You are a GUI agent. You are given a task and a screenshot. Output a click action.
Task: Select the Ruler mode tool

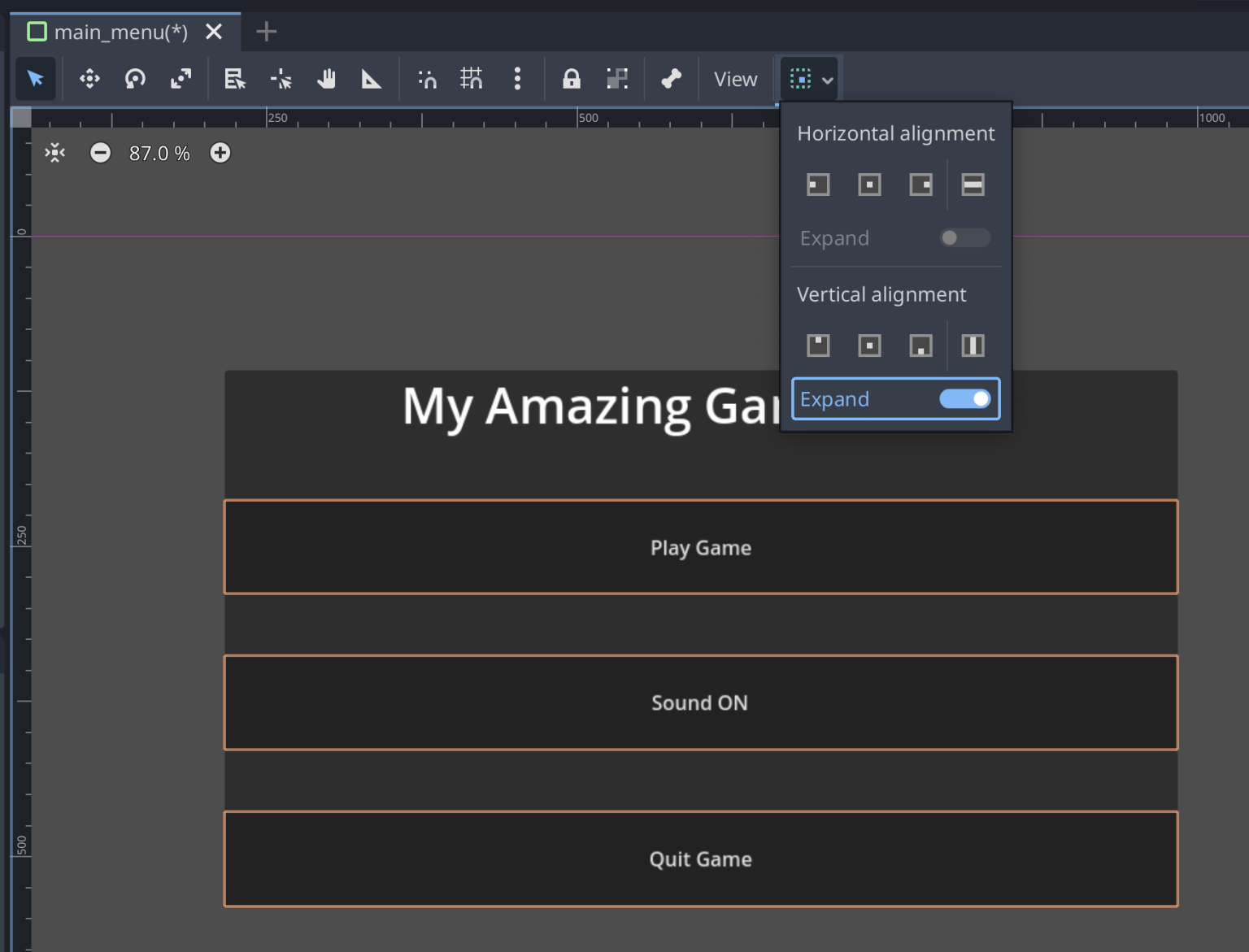click(x=372, y=79)
